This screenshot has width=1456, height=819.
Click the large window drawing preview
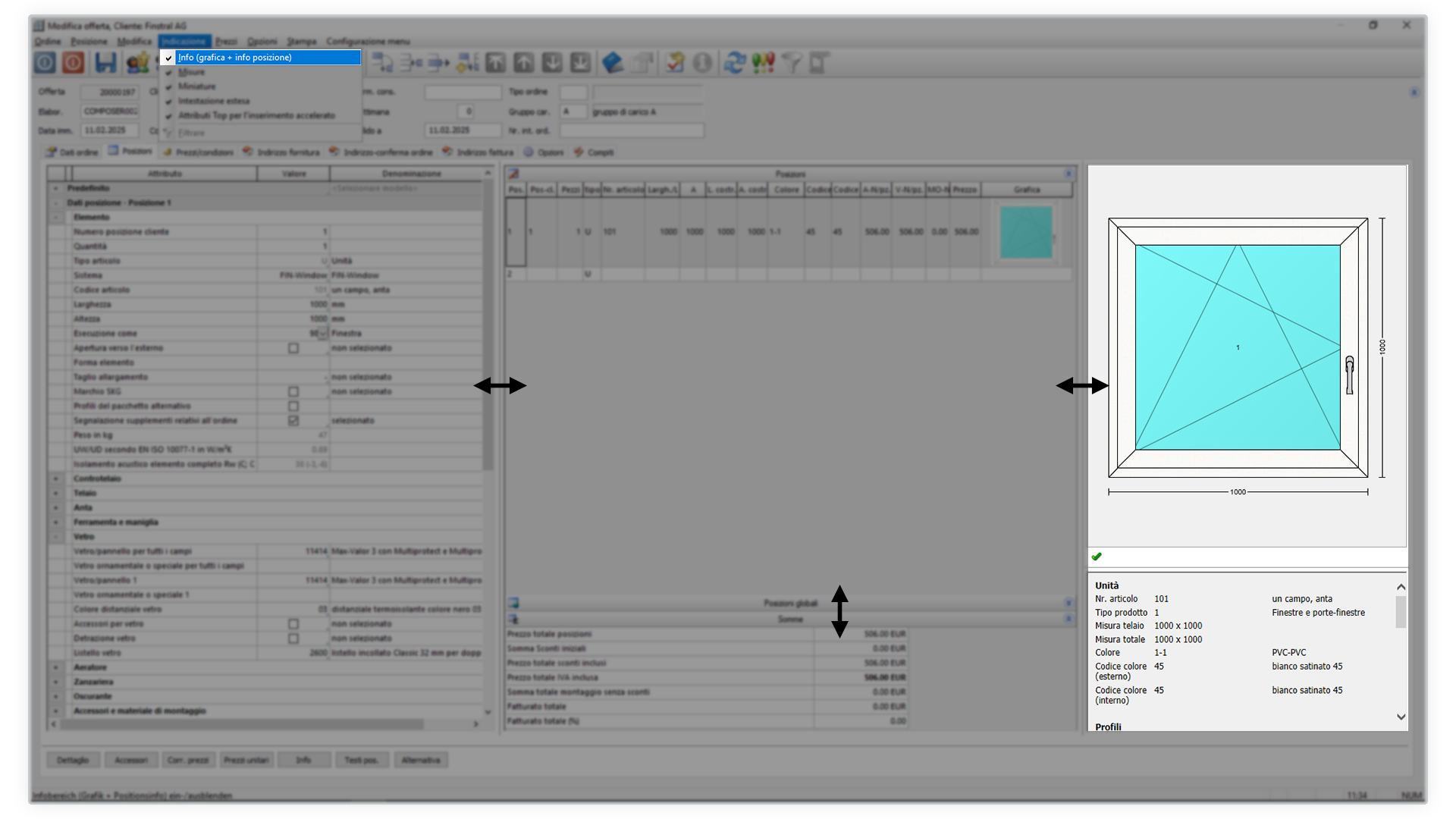1238,347
